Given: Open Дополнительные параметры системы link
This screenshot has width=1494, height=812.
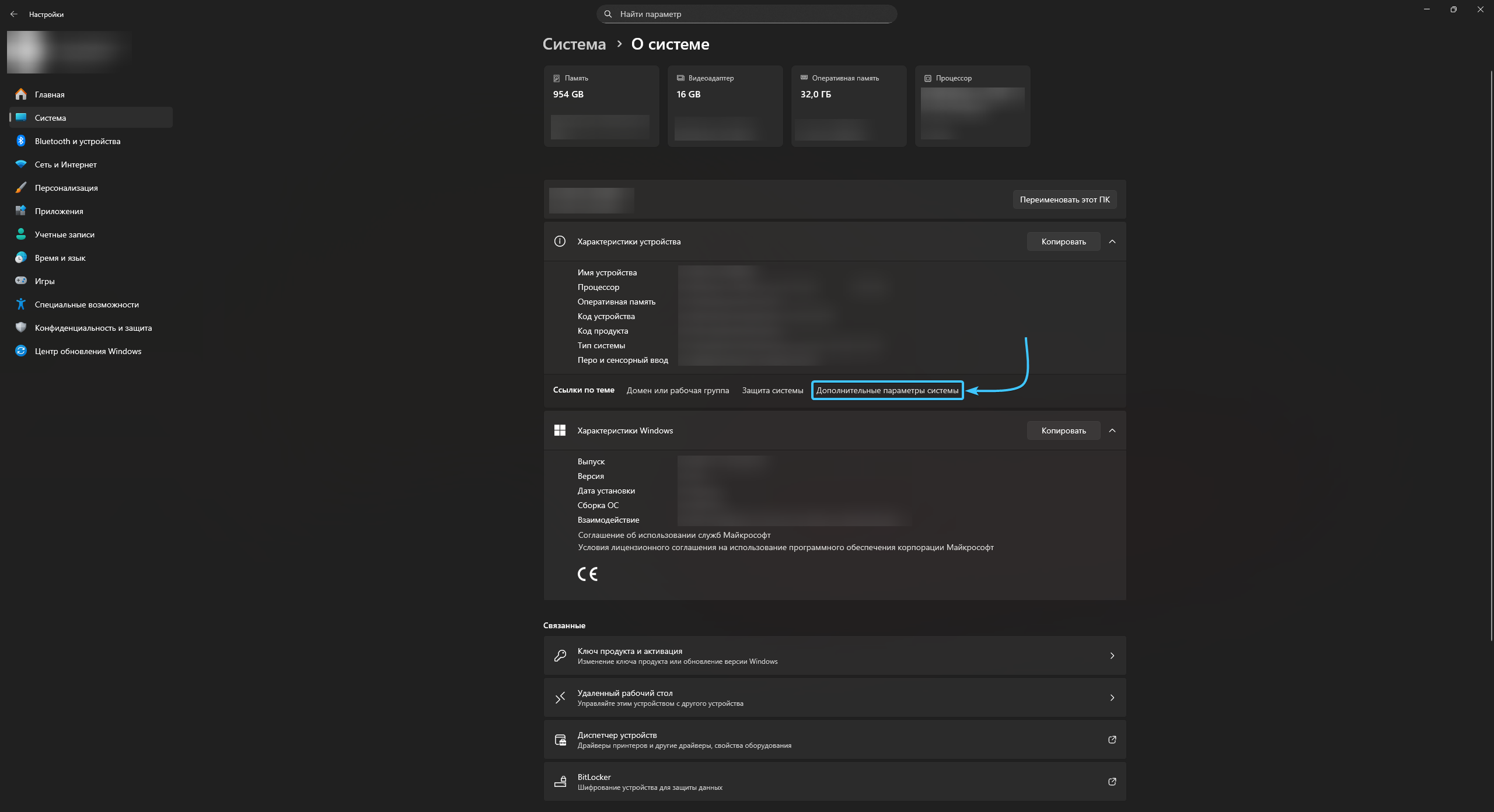Looking at the screenshot, I should point(887,390).
